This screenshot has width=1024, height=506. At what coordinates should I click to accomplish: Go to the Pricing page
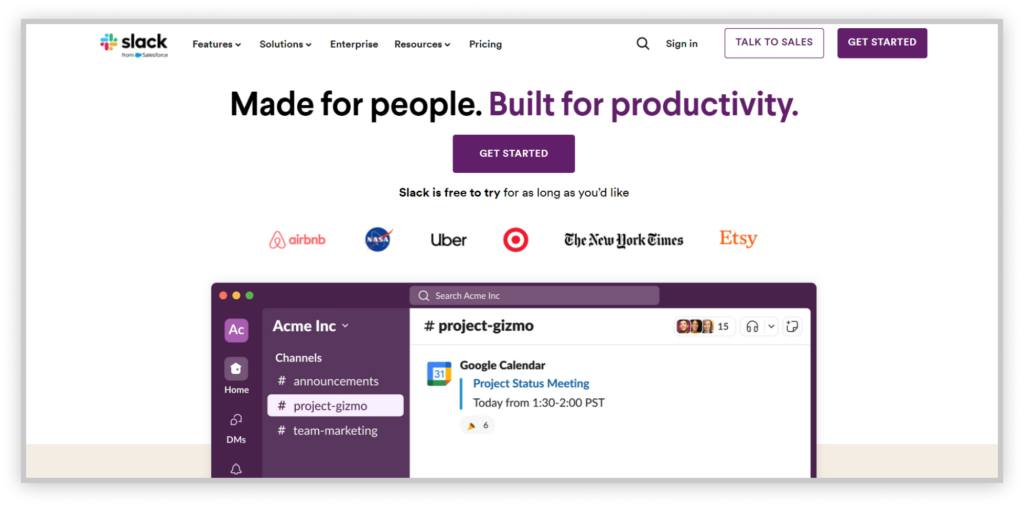[x=485, y=44]
